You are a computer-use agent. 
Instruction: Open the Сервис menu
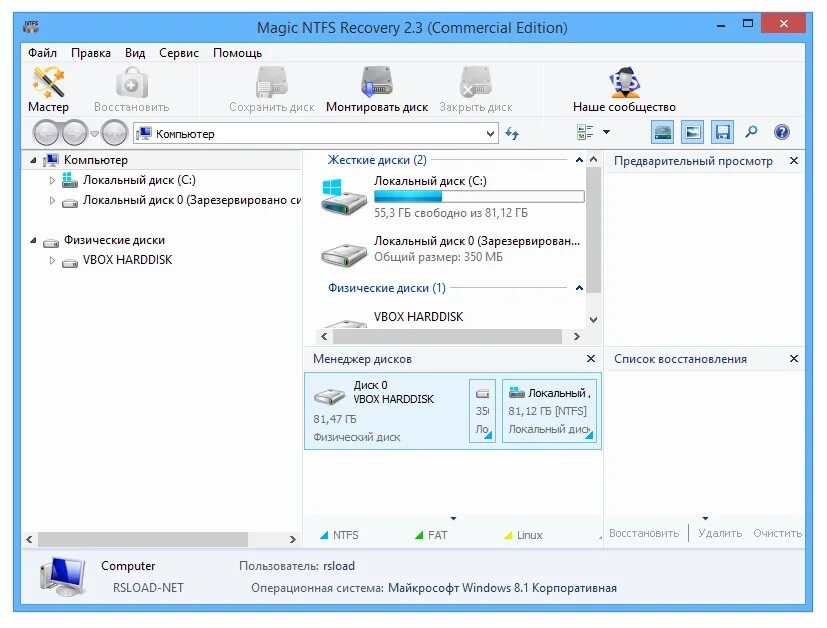click(179, 53)
